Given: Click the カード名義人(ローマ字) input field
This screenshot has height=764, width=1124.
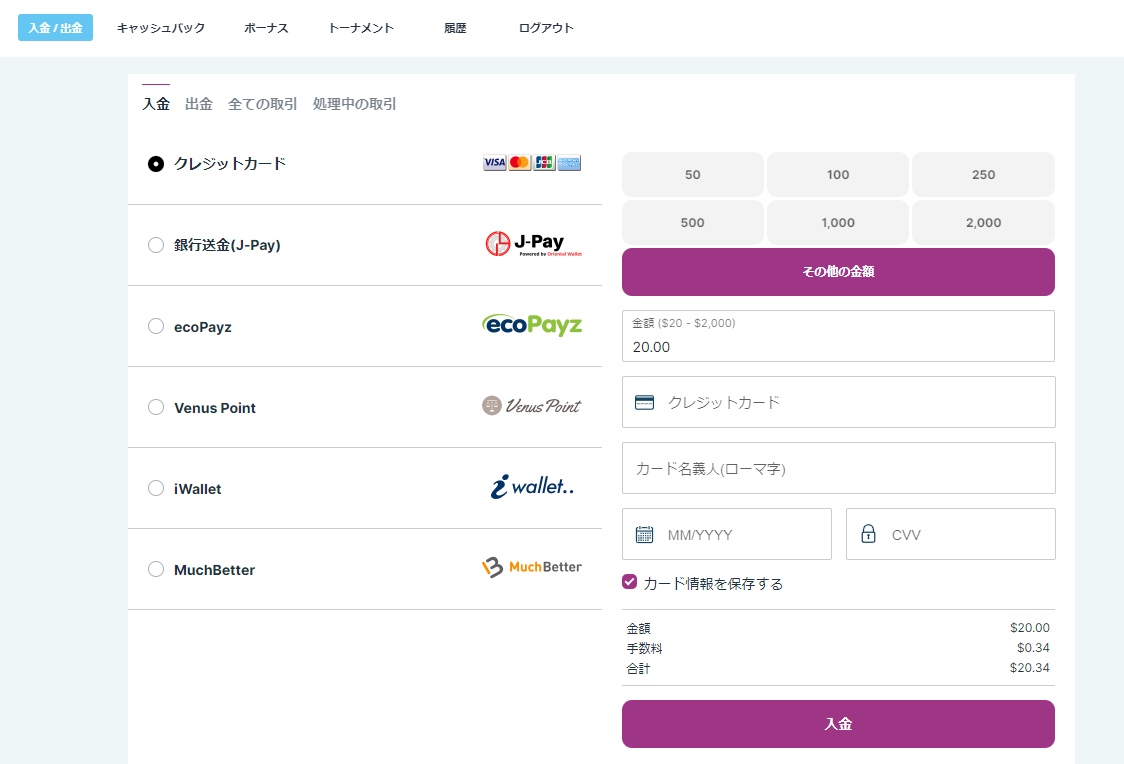Looking at the screenshot, I should (838, 468).
